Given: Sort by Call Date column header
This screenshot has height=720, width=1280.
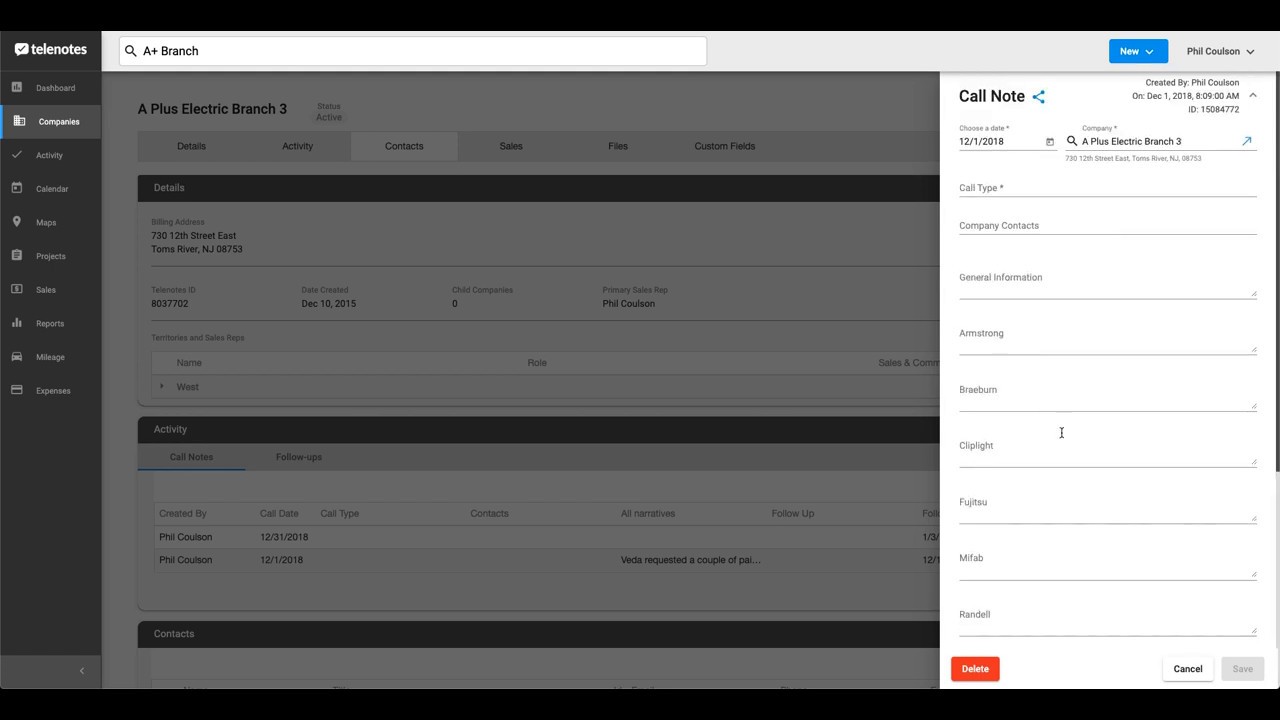Looking at the screenshot, I should (x=279, y=514).
